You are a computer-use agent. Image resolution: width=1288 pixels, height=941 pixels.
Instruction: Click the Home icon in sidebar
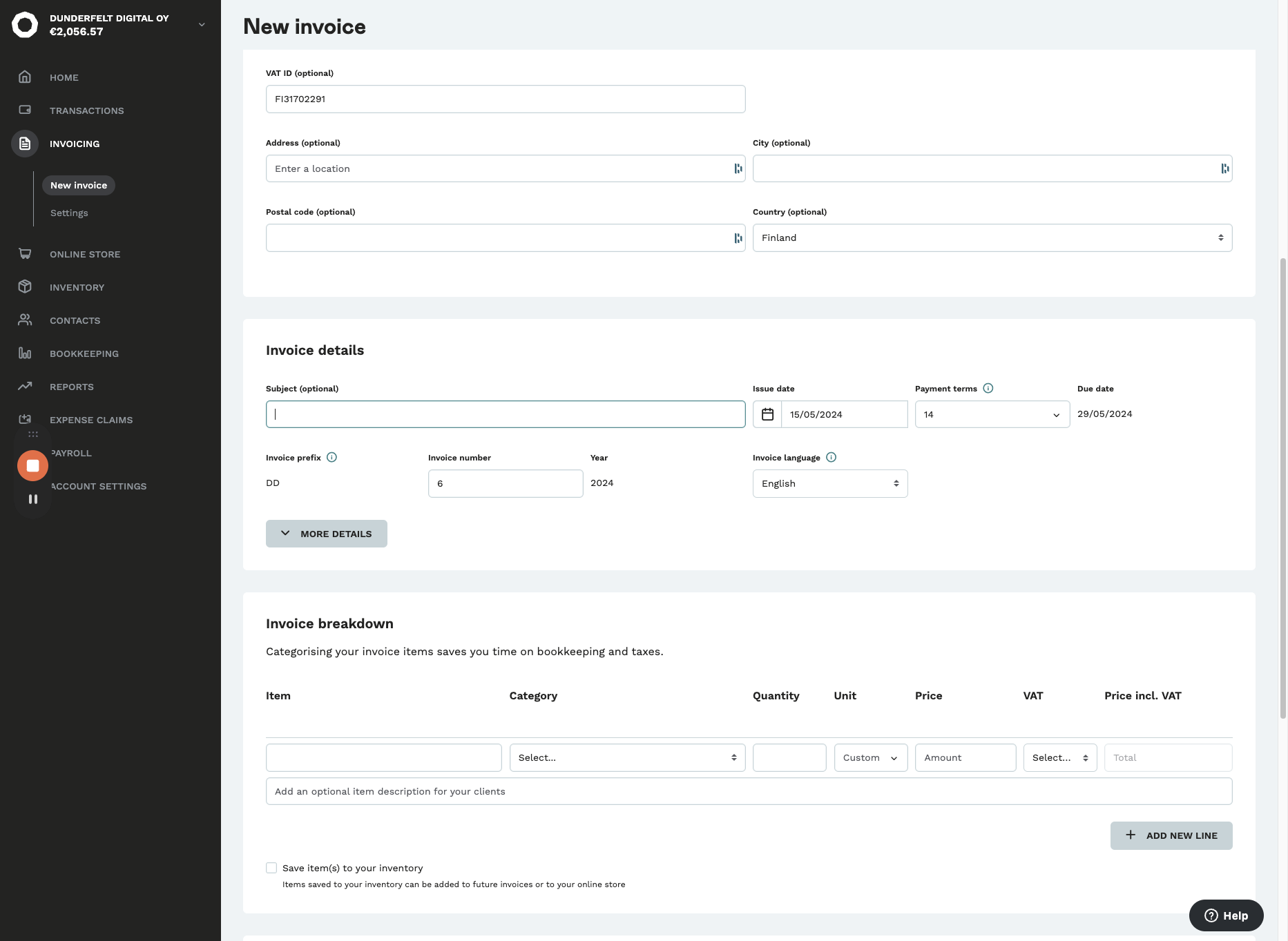coord(25,77)
